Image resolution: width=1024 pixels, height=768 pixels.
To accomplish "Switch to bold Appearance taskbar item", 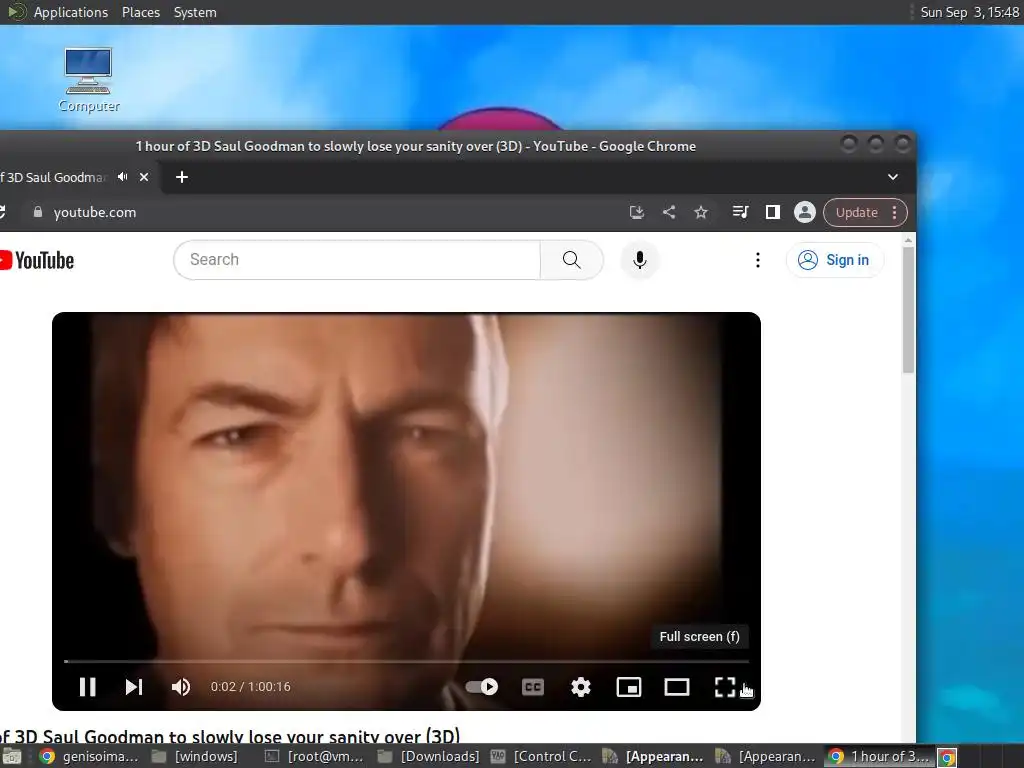I will tap(654, 756).
